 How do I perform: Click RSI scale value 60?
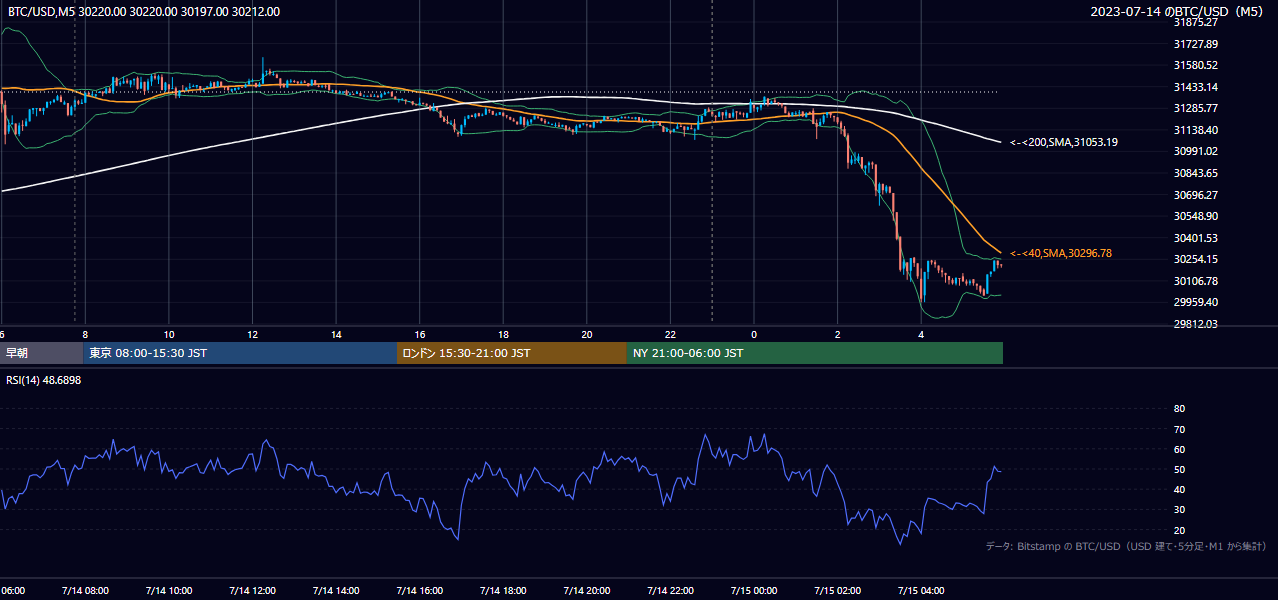[1179, 449]
